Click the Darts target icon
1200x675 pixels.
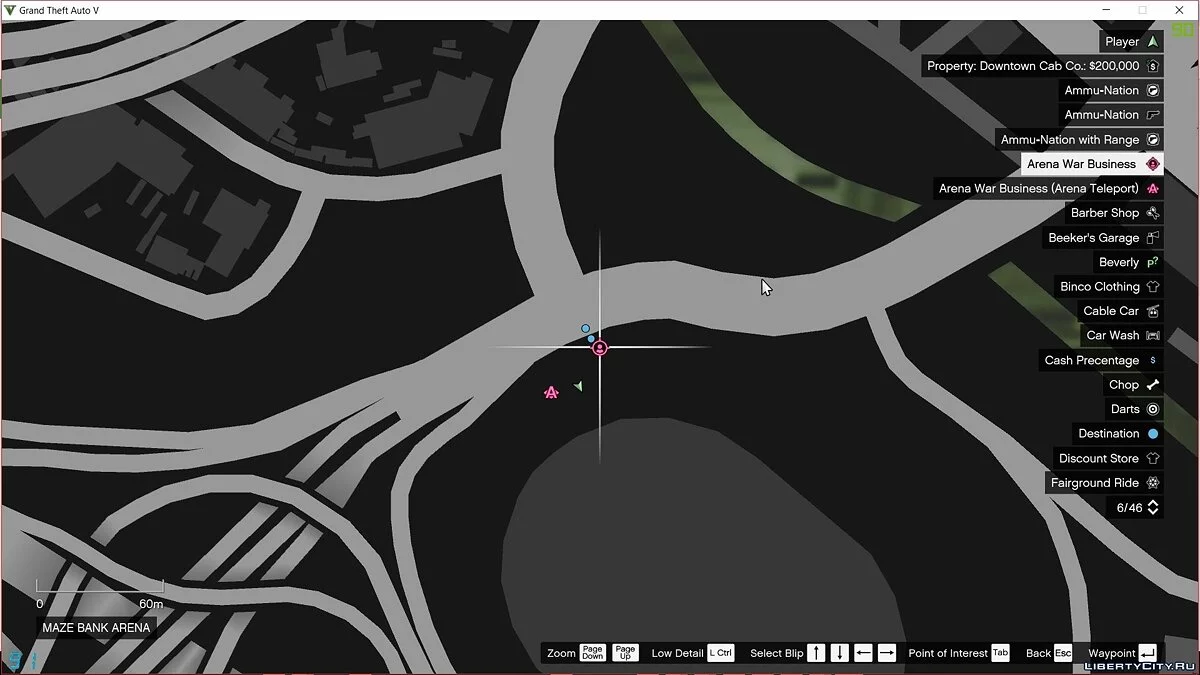[x=1153, y=409]
